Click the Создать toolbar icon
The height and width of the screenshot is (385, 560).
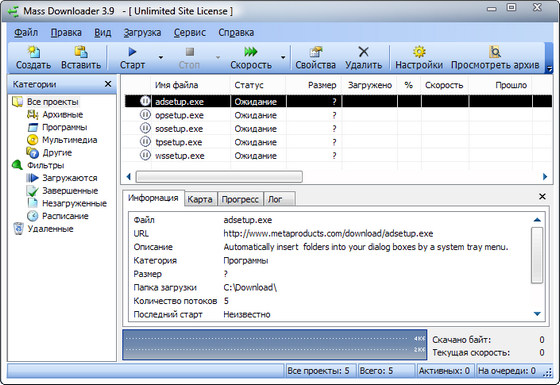pyautogui.click(x=34, y=52)
